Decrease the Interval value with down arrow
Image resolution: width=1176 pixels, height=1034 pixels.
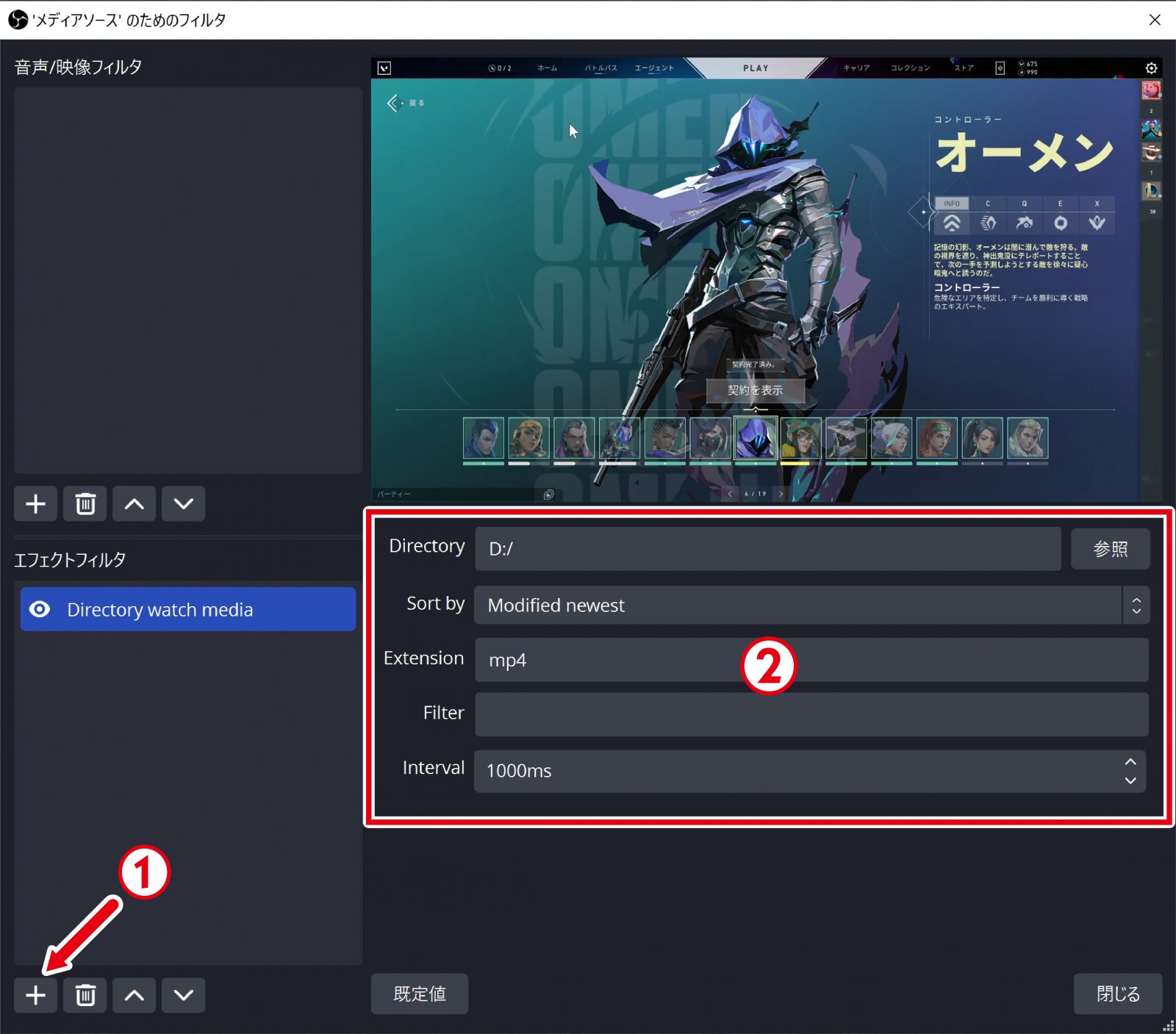[1130, 780]
